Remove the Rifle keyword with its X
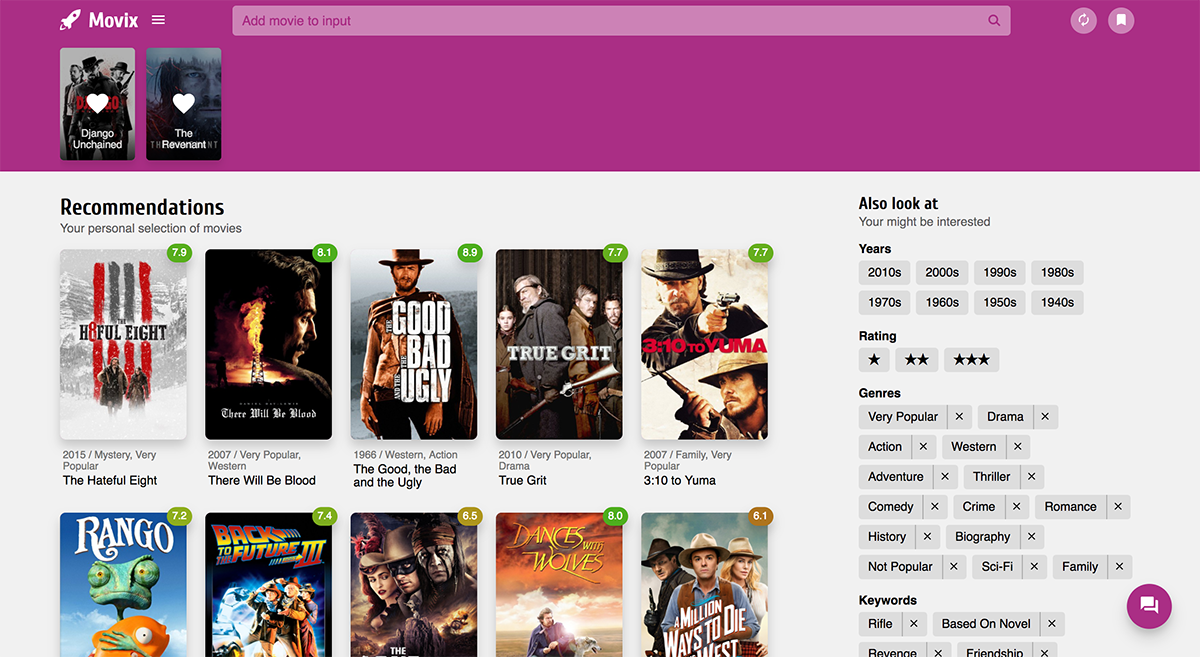The width and height of the screenshot is (1200, 657). (x=914, y=624)
